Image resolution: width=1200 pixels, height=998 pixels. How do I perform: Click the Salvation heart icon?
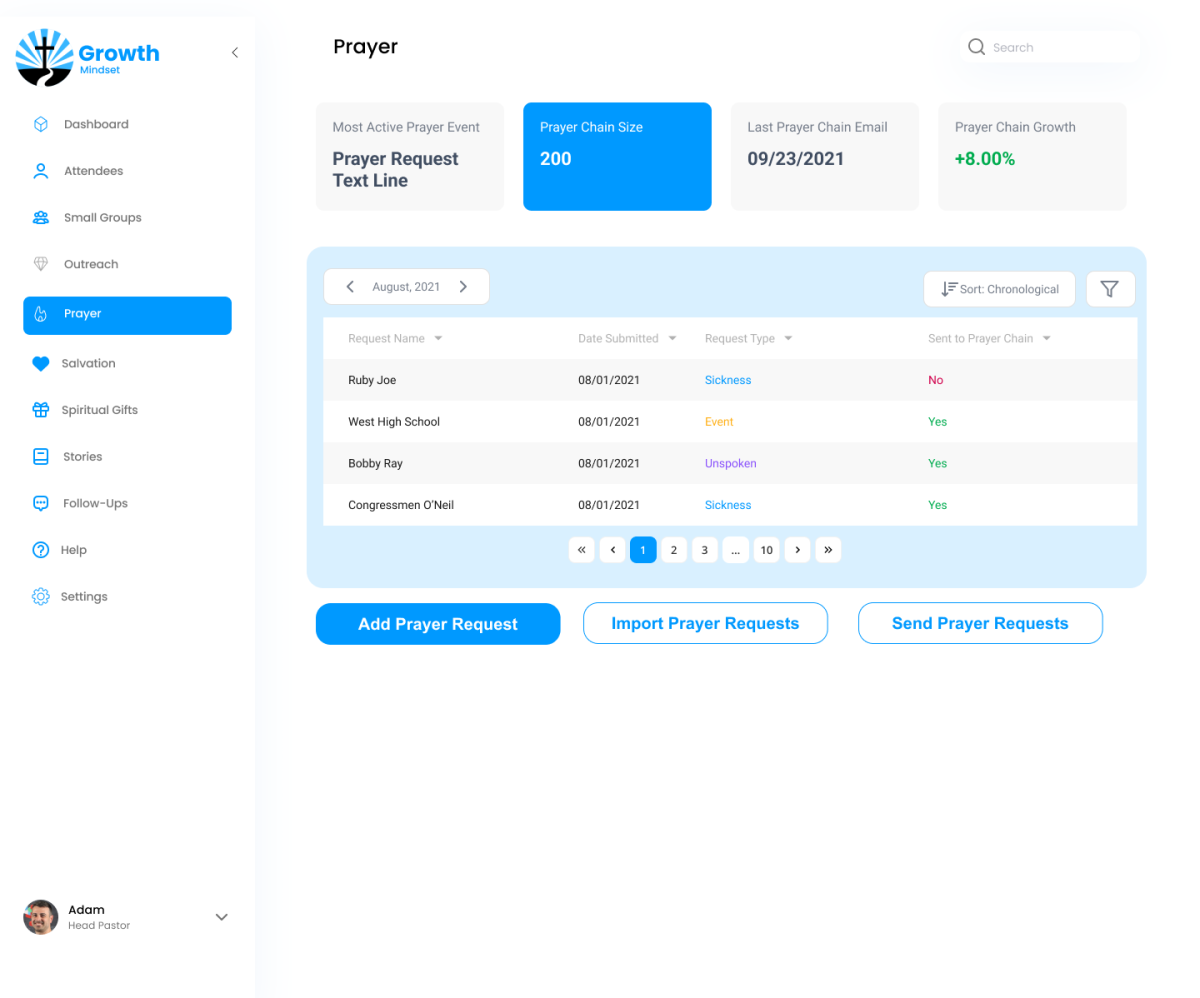[x=41, y=364]
